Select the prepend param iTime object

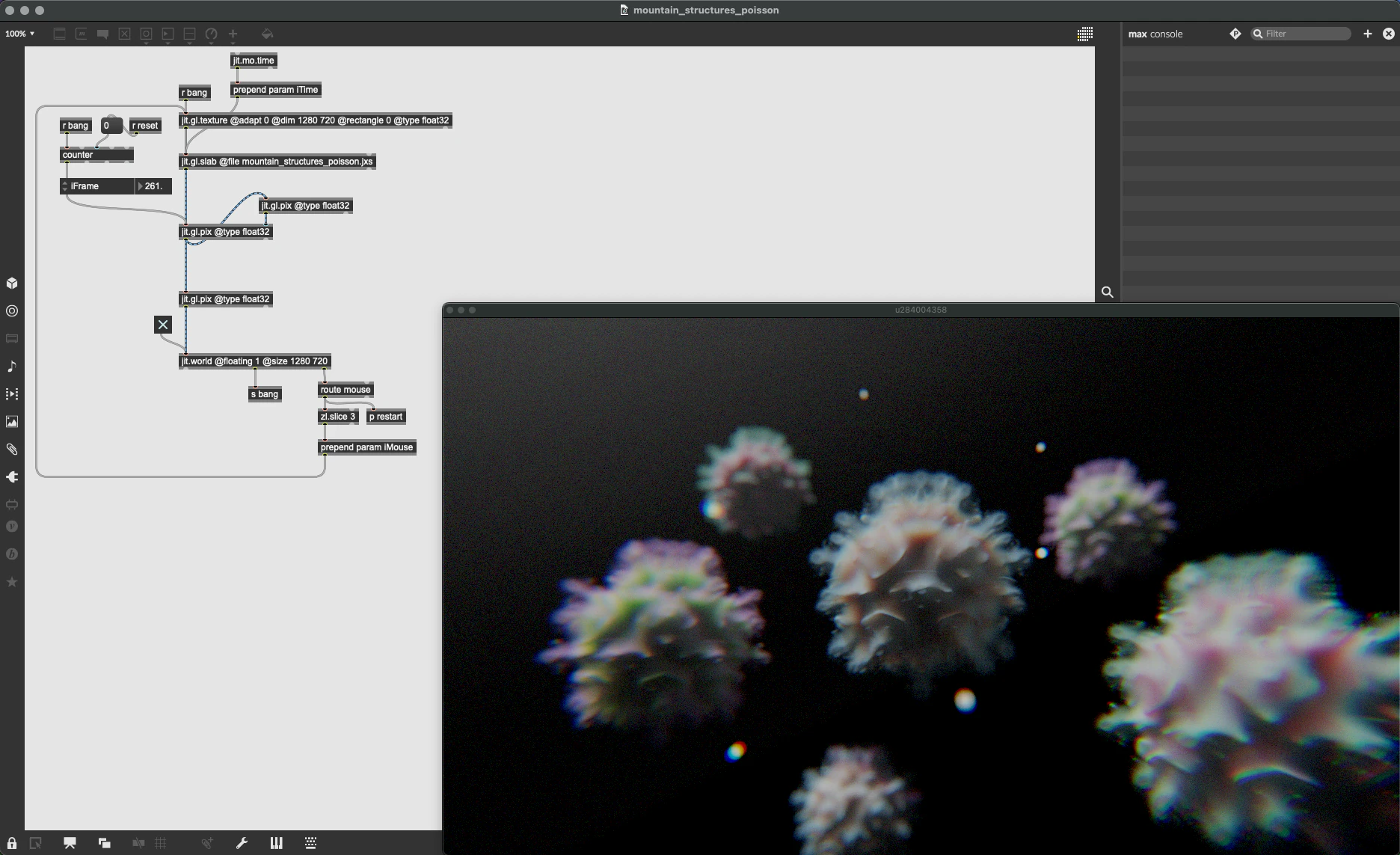pyautogui.click(x=276, y=90)
